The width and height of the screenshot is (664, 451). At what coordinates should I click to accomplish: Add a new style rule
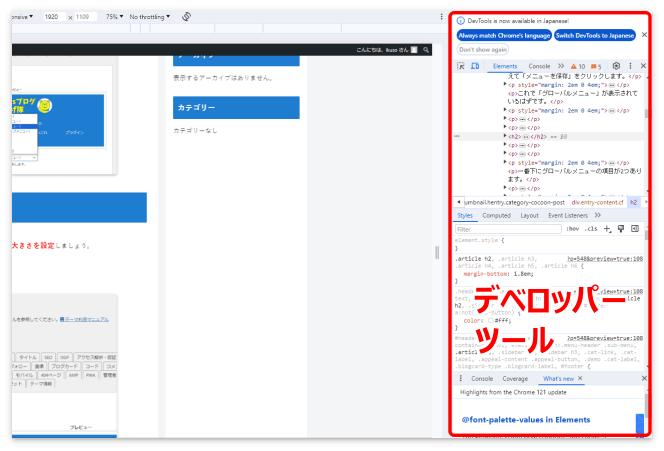click(607, 229)
